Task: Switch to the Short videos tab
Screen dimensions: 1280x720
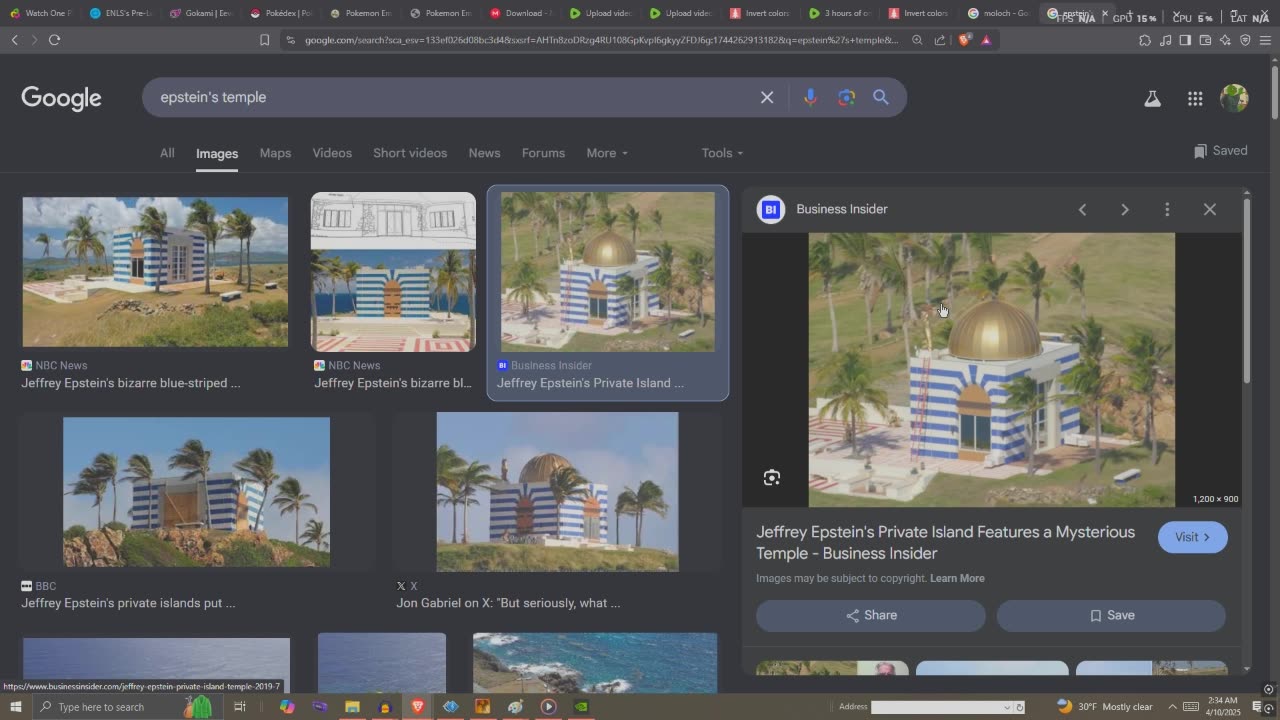Action: pos(410,153)
